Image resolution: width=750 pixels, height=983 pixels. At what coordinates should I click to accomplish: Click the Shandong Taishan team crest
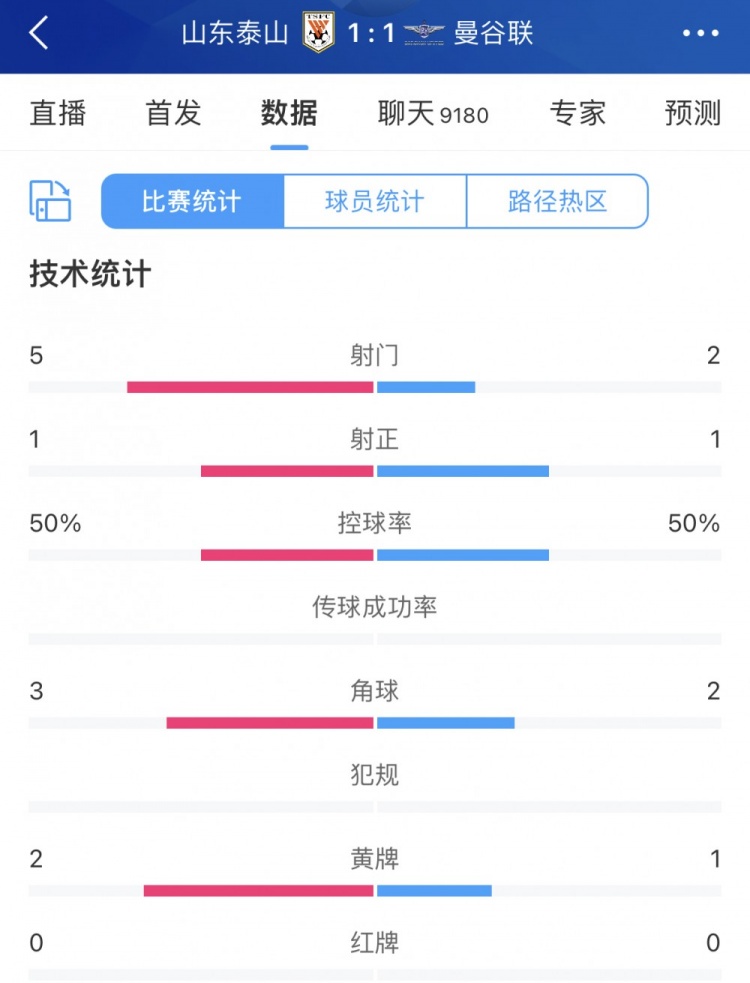click(x=318, y=33)
